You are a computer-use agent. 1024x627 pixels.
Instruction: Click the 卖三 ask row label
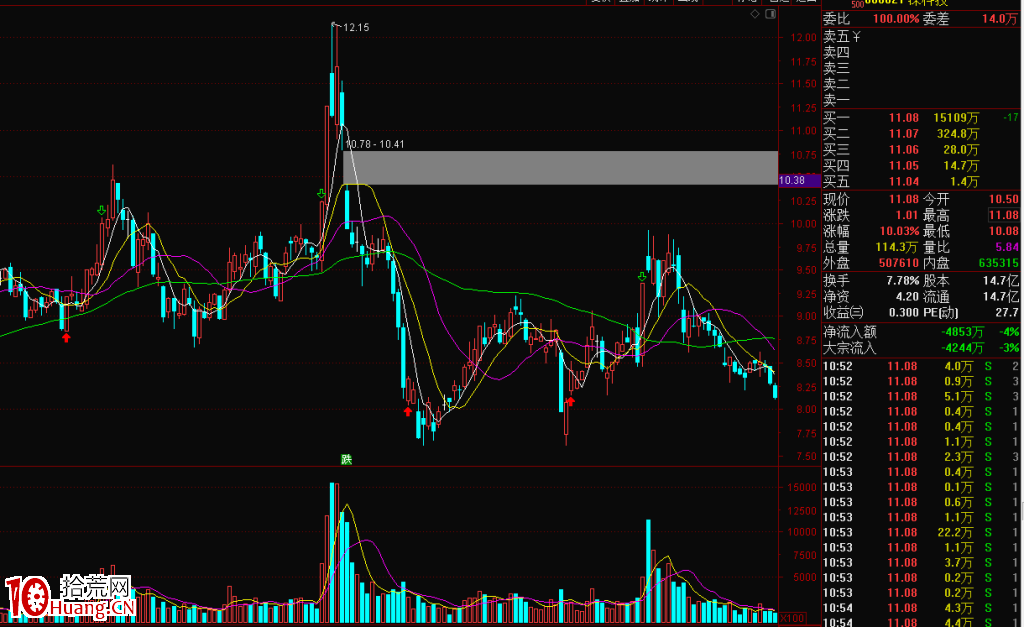coord(836,69)
